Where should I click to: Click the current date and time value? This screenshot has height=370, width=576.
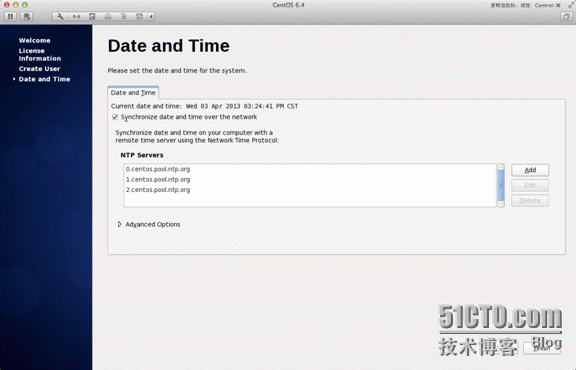242,106
